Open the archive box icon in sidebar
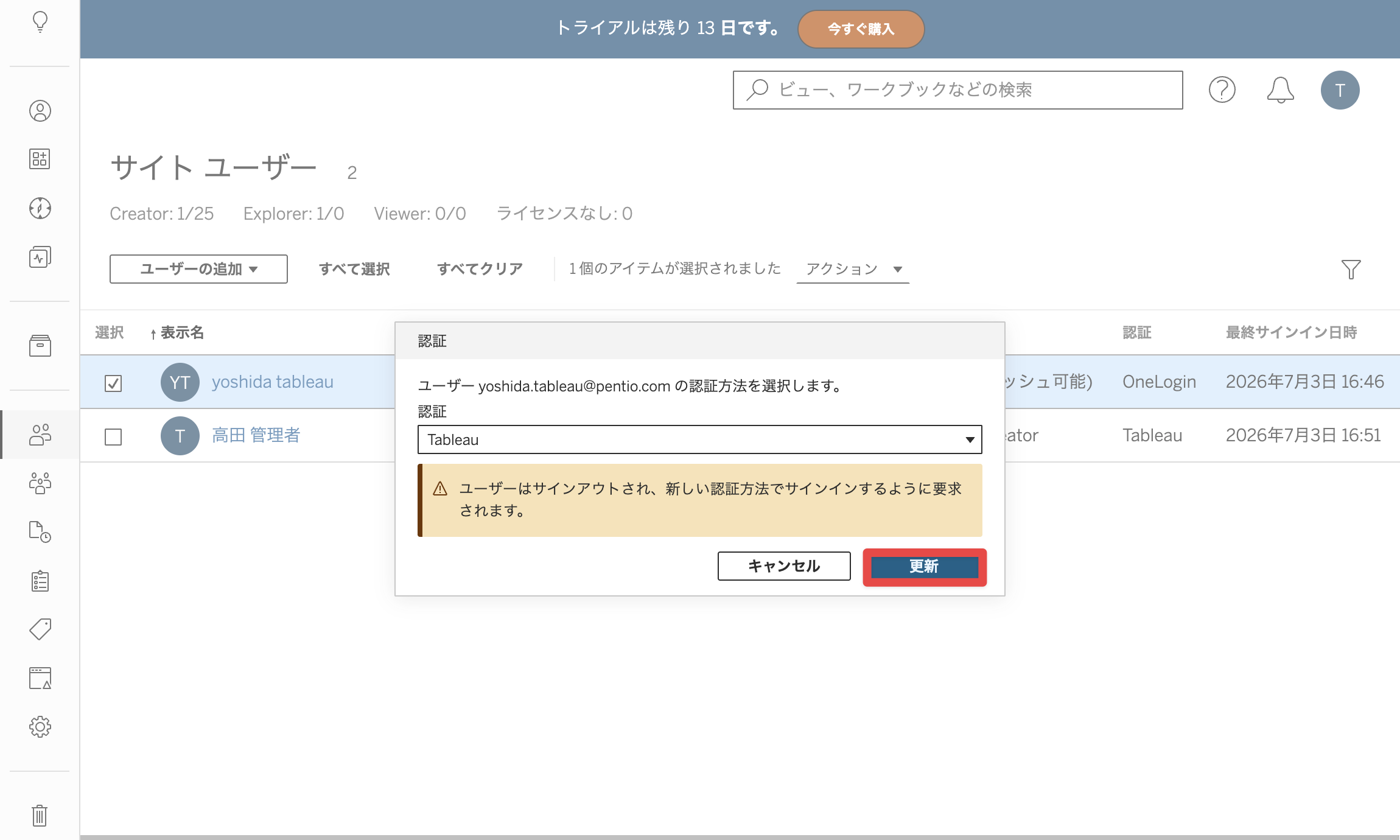1400x840 pixels. [x=40, y=346]
